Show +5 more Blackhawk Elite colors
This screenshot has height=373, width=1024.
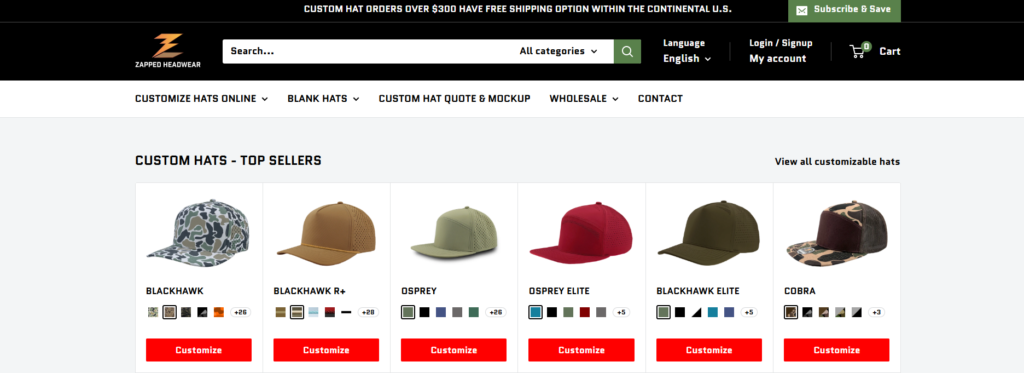click(x=748, y=312)
